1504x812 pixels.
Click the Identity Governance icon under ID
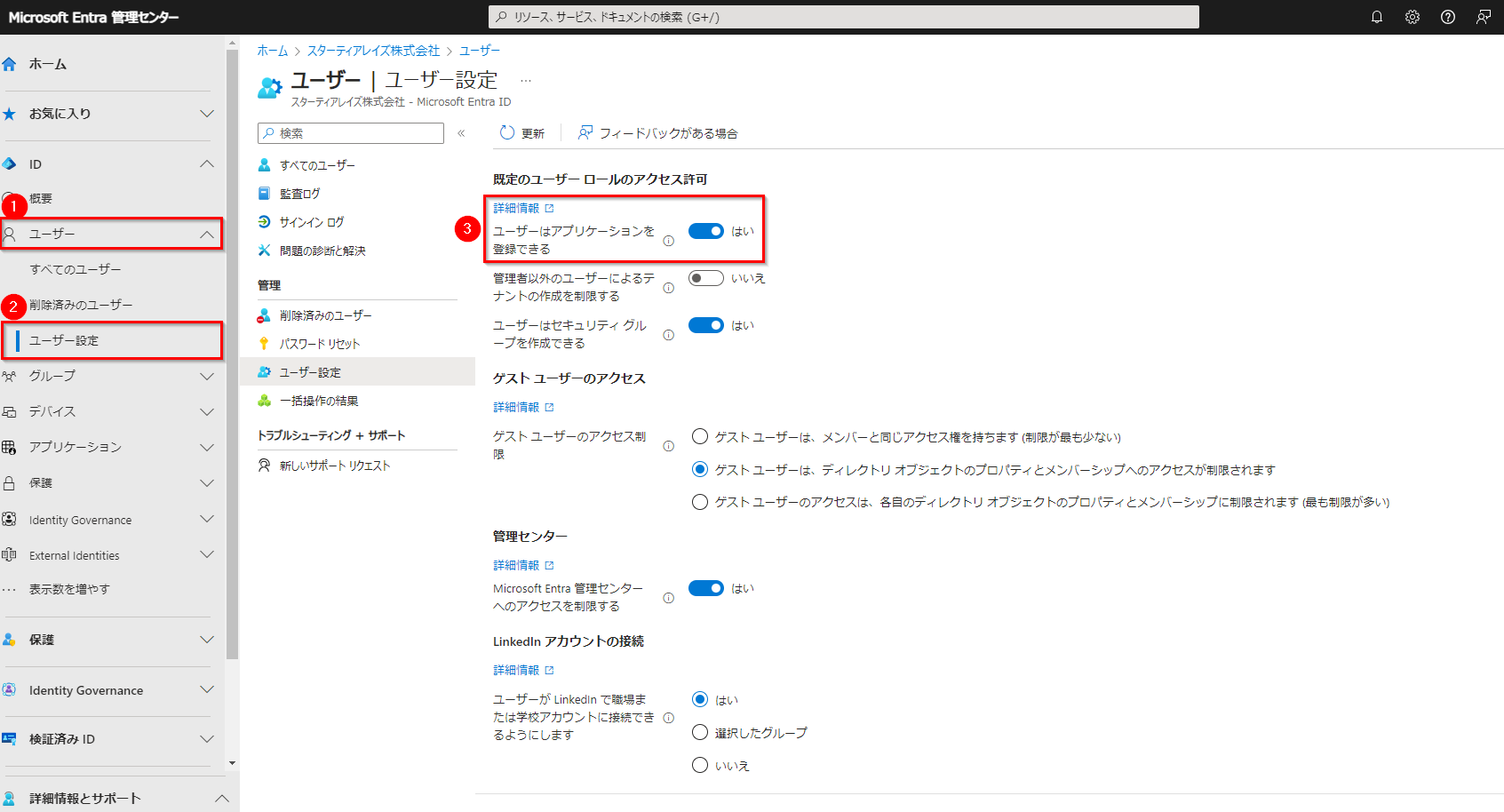pos(10,519)
